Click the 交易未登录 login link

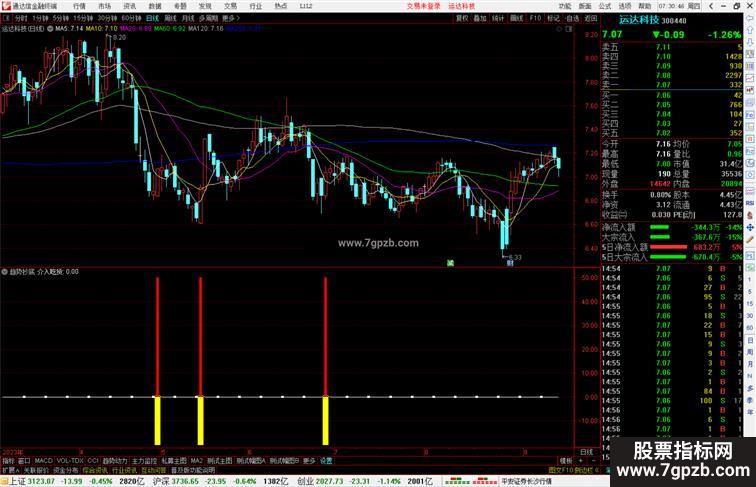[423, 6]
